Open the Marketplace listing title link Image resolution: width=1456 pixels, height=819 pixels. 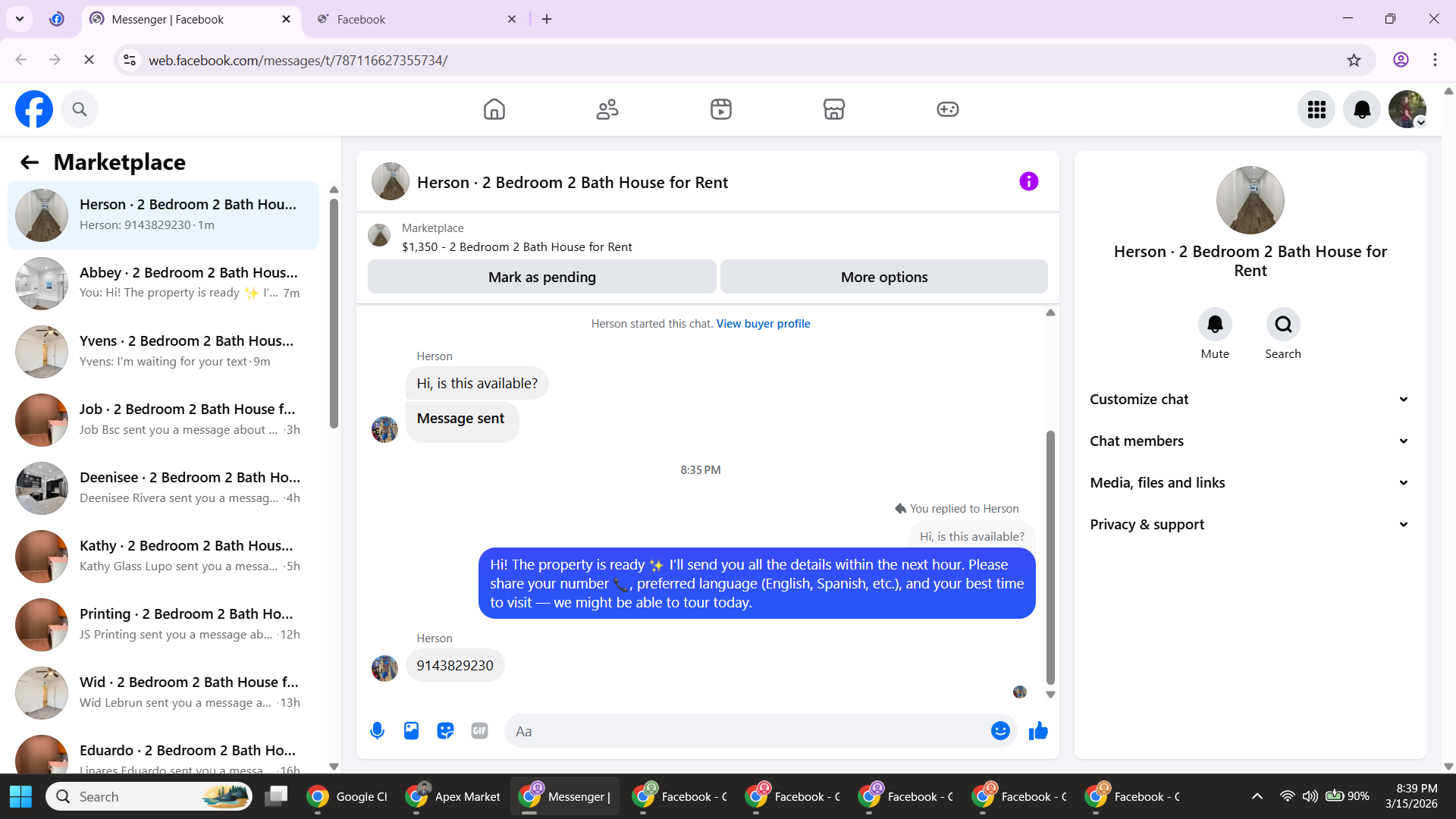[x=517, y=247]
